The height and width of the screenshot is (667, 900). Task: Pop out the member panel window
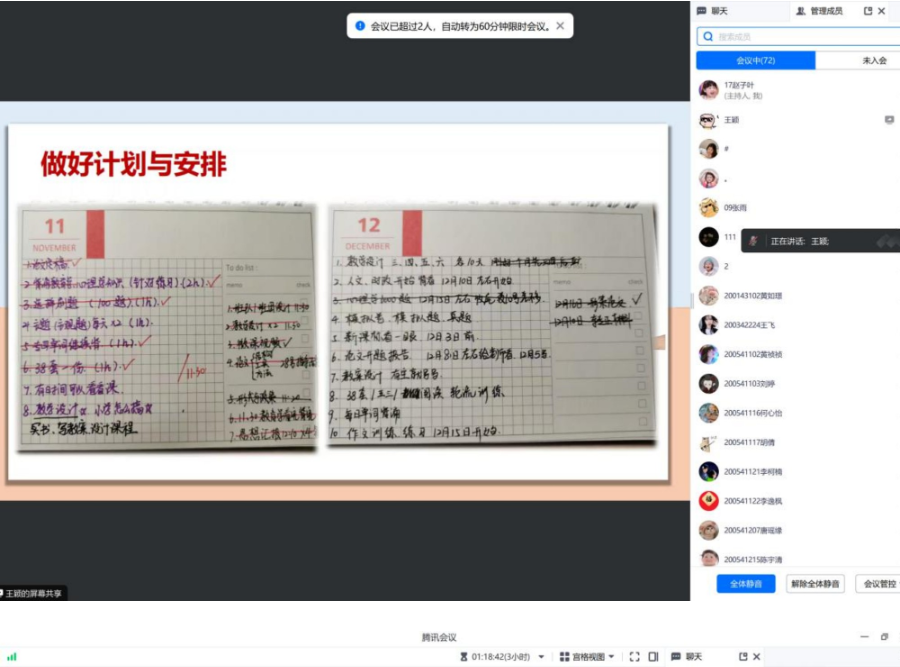click(x=867, y=11)
